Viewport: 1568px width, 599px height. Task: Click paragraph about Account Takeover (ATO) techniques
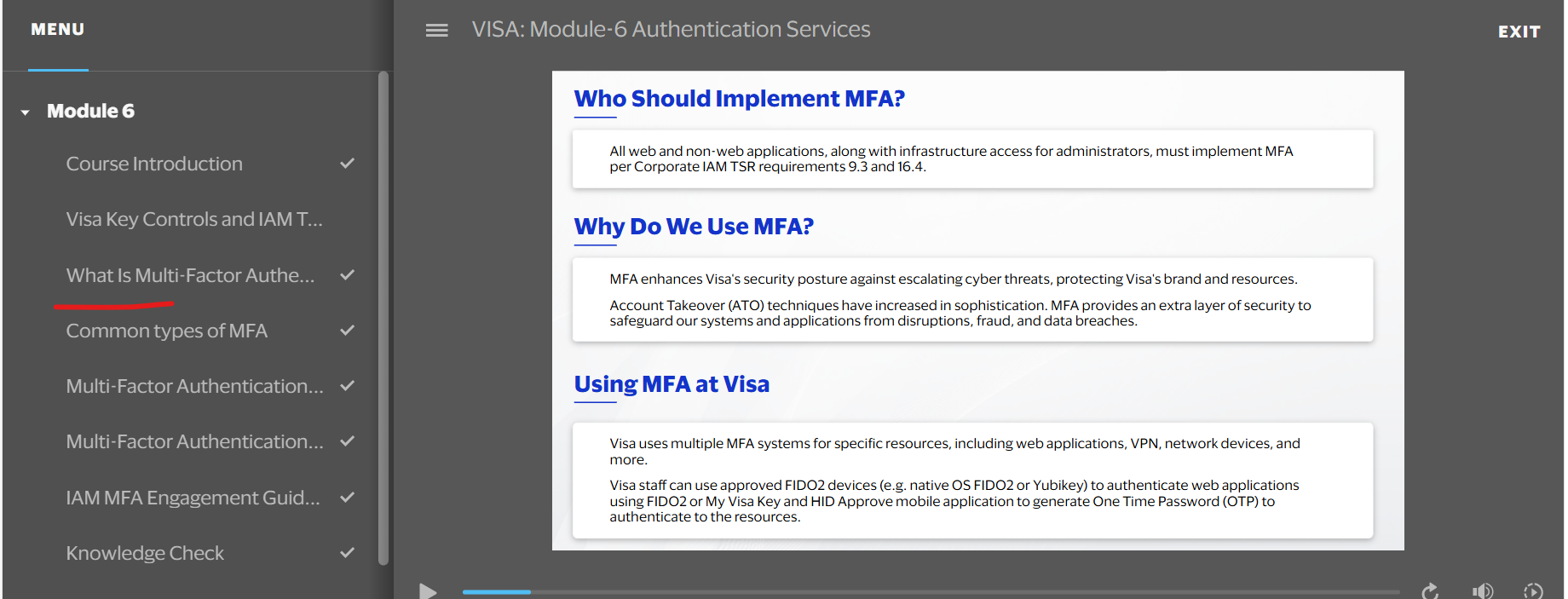click(960, 313)
